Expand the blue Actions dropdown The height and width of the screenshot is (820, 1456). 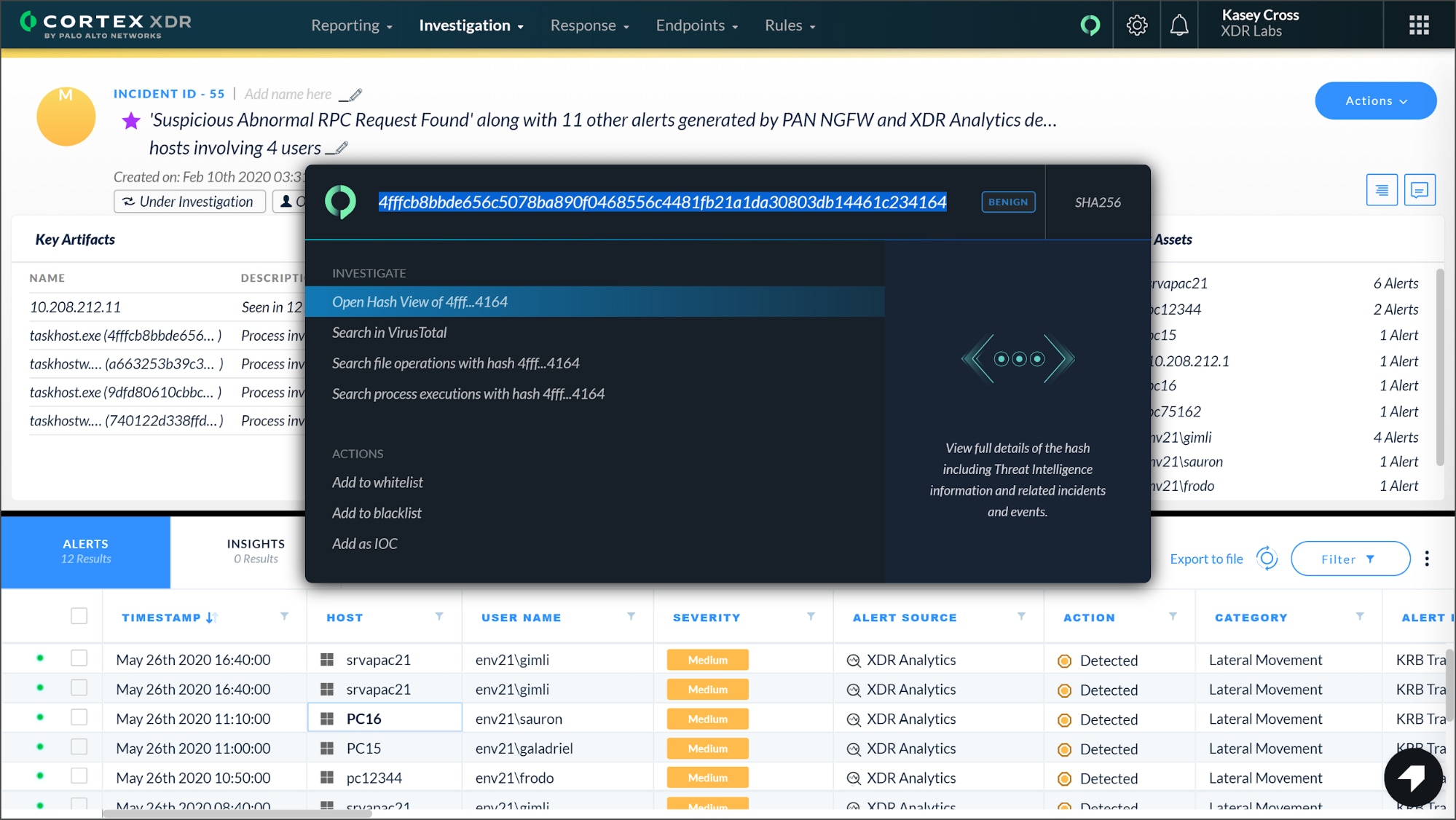tap(1375, 100)
